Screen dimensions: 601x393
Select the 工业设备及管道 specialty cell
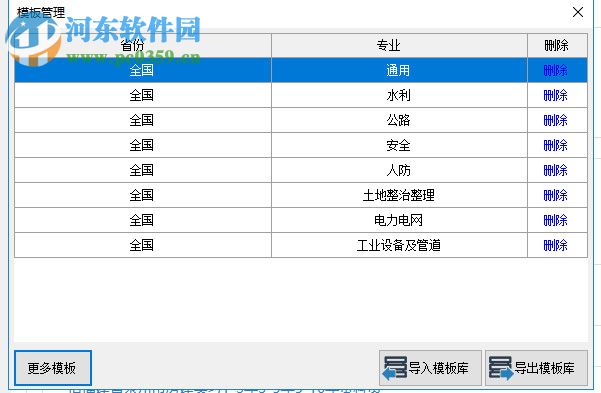coord(399,245)
